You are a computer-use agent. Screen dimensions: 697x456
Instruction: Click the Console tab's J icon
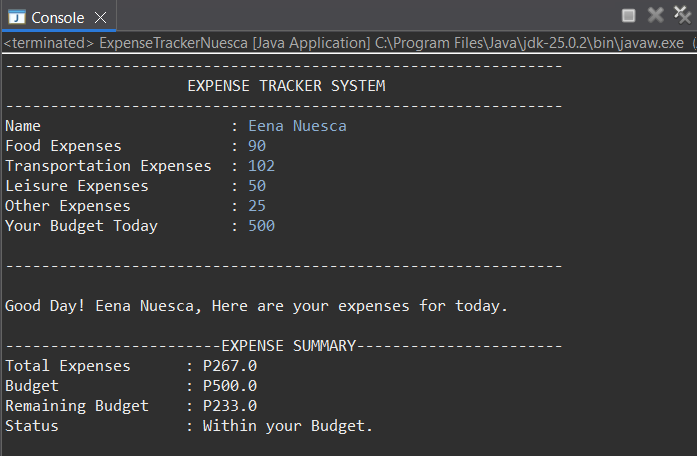pyautogui.click(x=17, y=18)
